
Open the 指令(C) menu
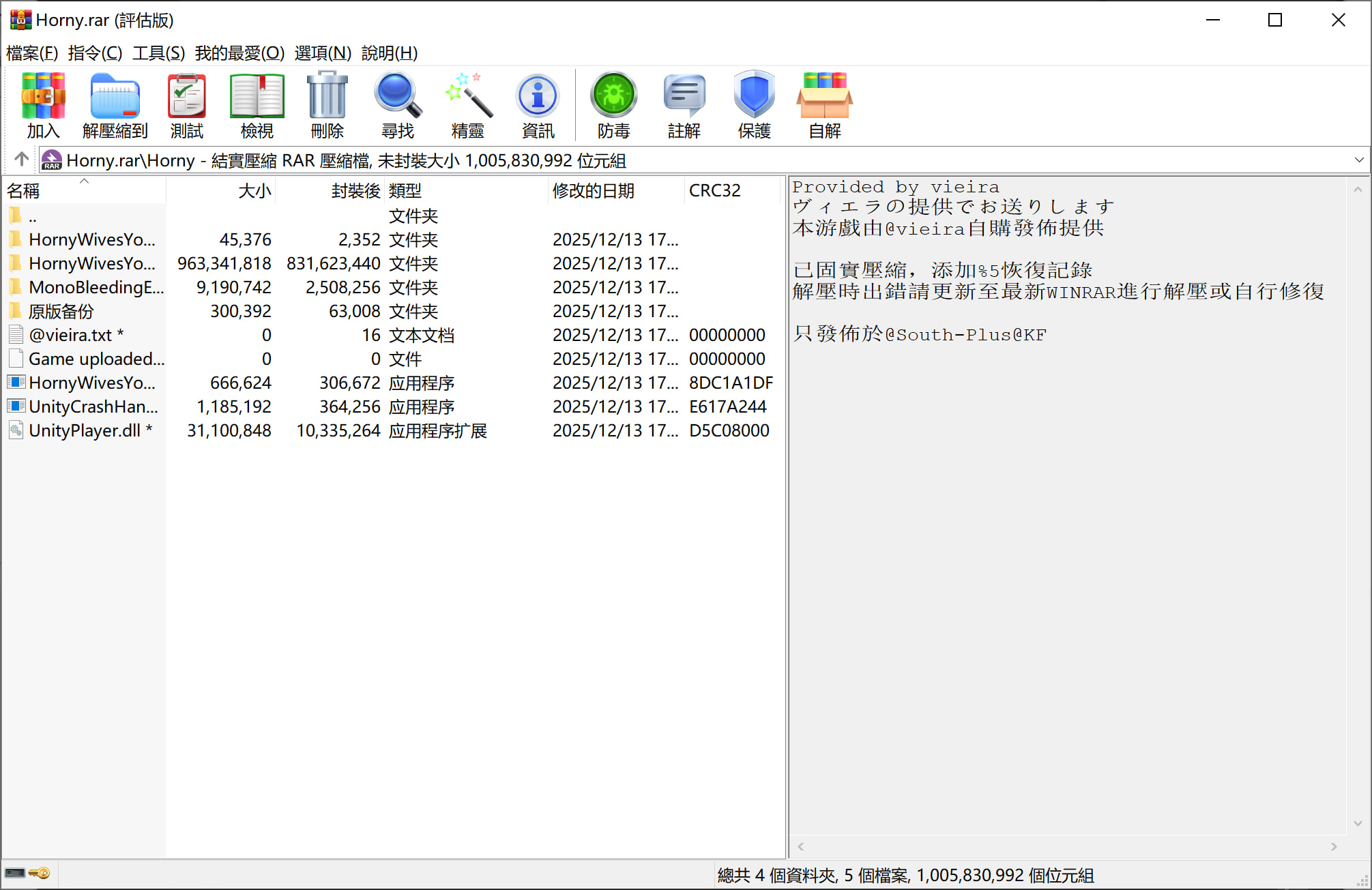pyautogui.click(x=95, y=53)
